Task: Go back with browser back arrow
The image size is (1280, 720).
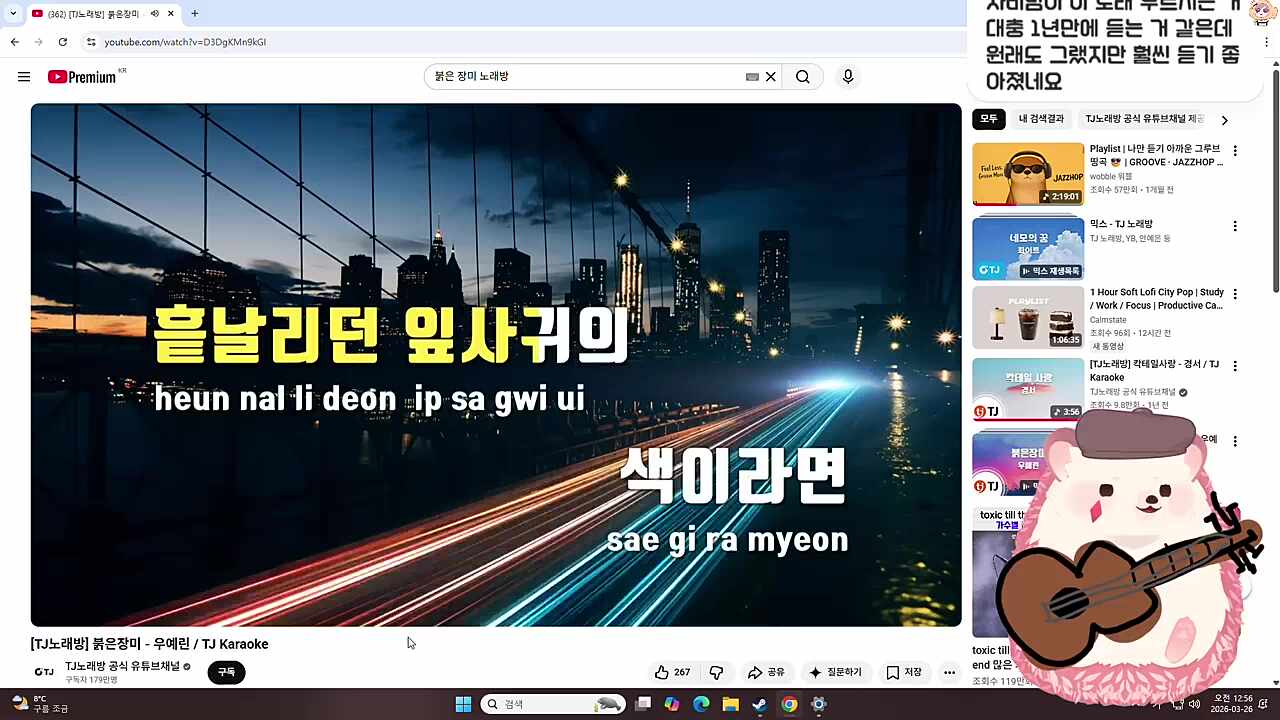Action: 15,42
